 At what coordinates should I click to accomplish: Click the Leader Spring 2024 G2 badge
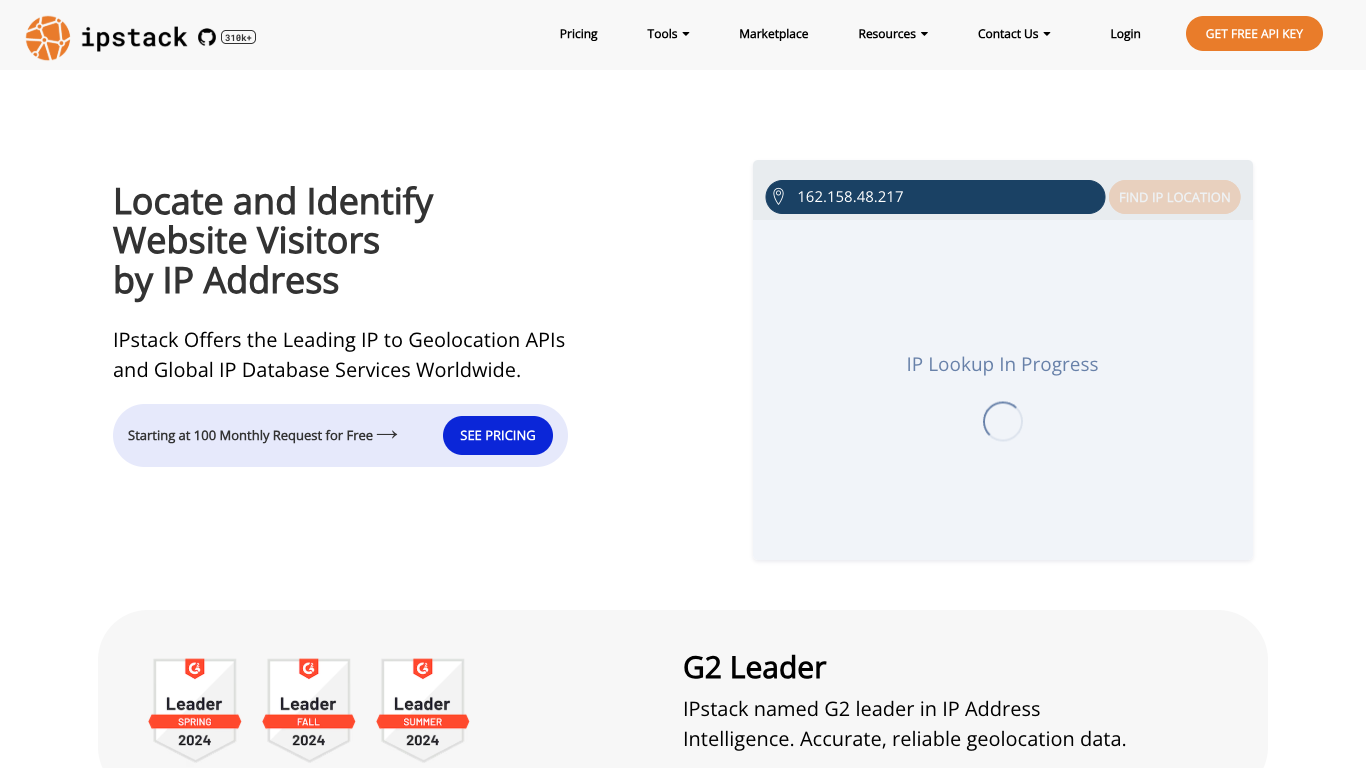pyautogui.click(x=195, y=709)
